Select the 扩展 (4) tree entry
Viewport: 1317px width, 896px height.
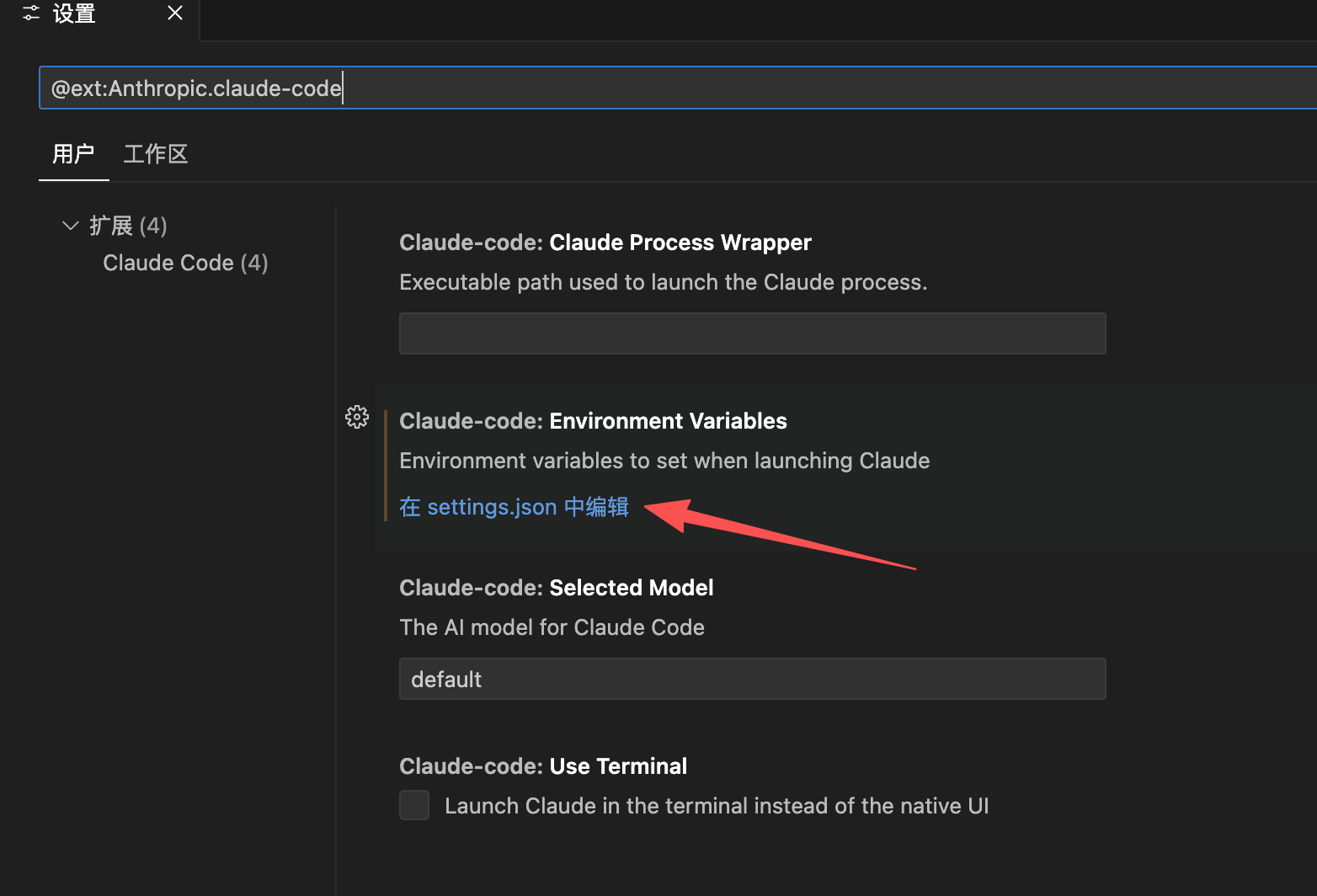point(128,226)
